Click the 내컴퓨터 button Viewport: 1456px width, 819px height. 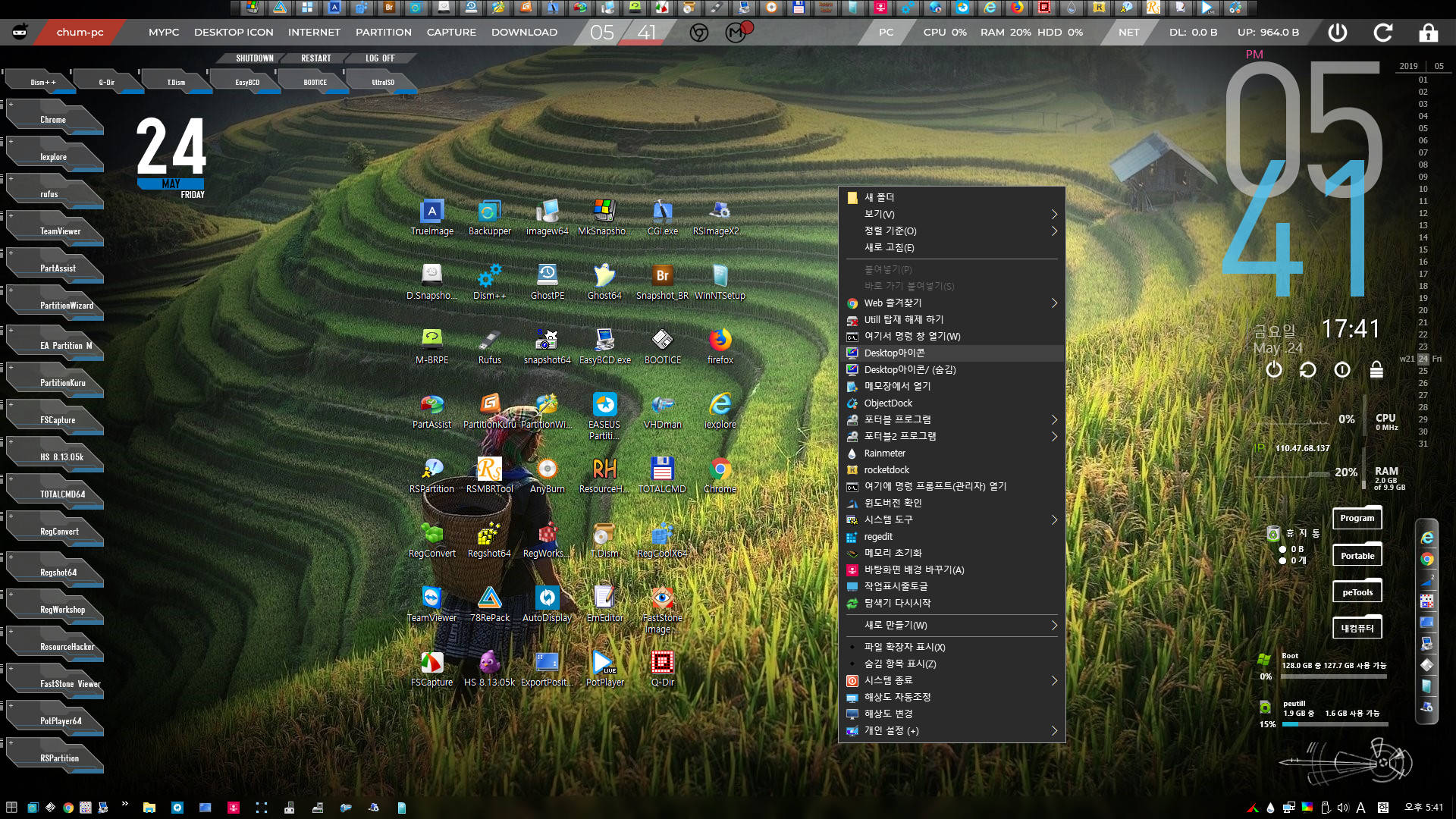1357,629
